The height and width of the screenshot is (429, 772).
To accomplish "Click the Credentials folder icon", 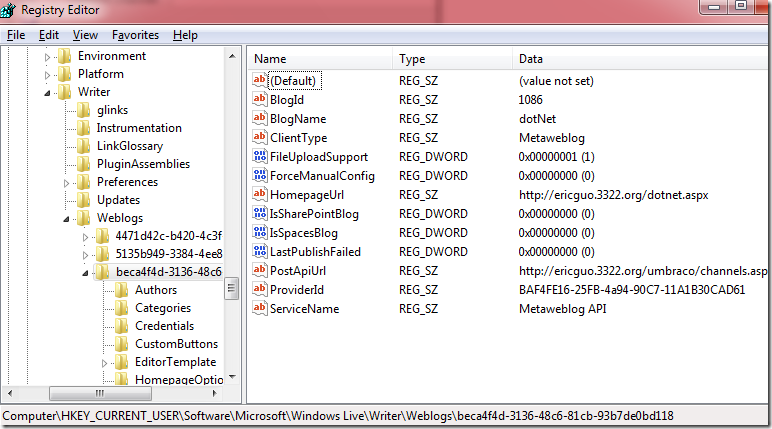I will 122,326.
